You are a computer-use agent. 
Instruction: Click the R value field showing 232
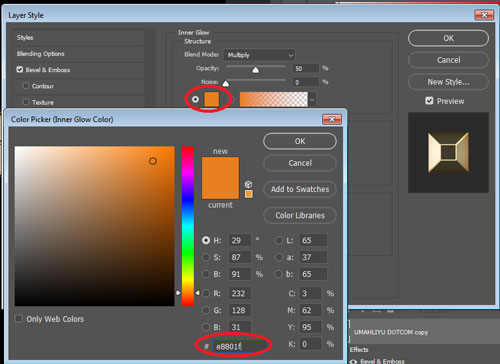(240, 293)
